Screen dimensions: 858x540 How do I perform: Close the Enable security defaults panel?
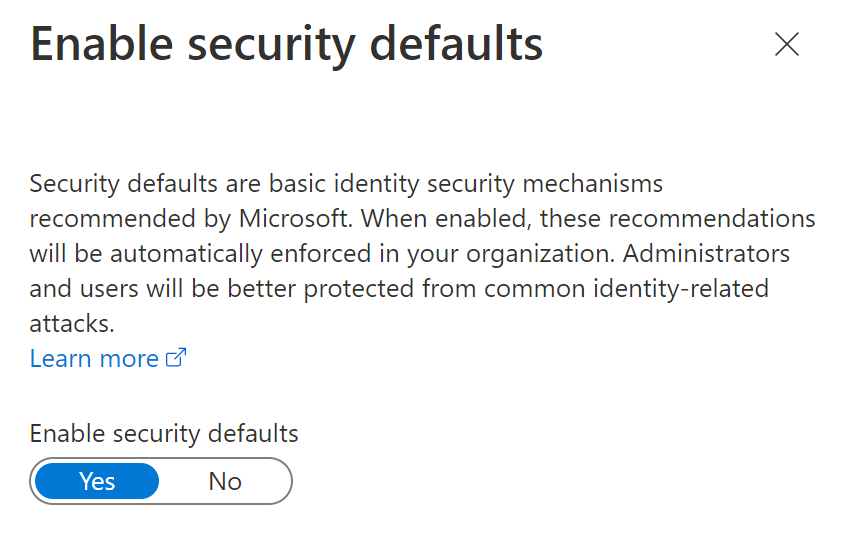pos(787,44)
